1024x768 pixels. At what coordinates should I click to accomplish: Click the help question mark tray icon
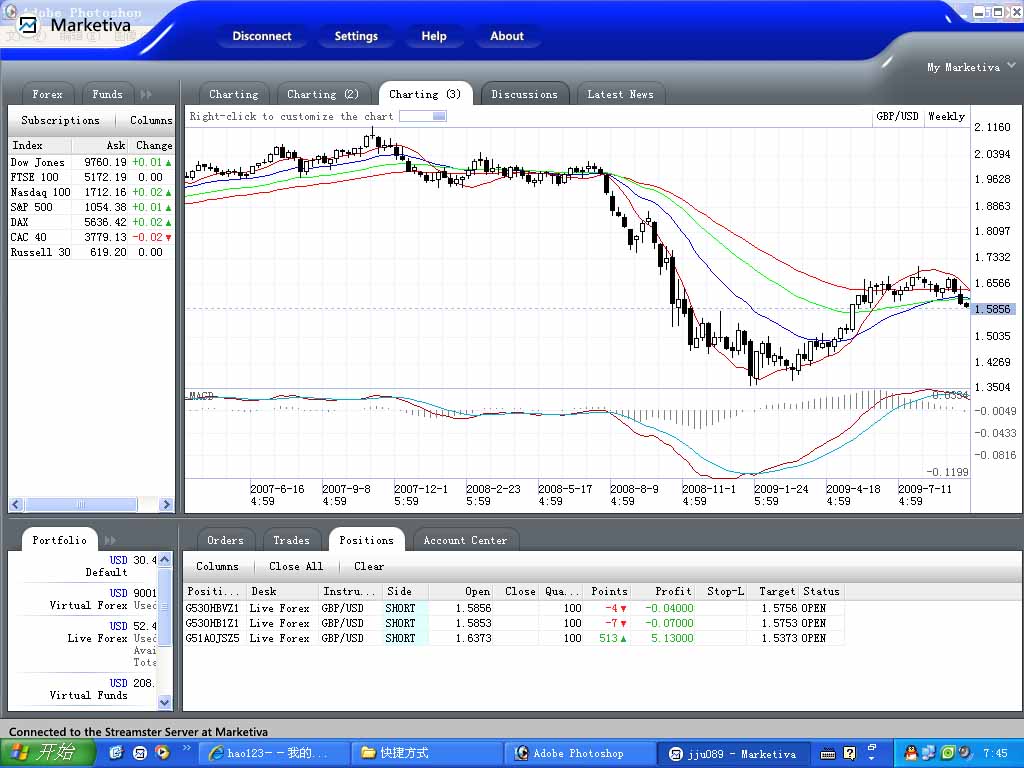pos(850,753)
